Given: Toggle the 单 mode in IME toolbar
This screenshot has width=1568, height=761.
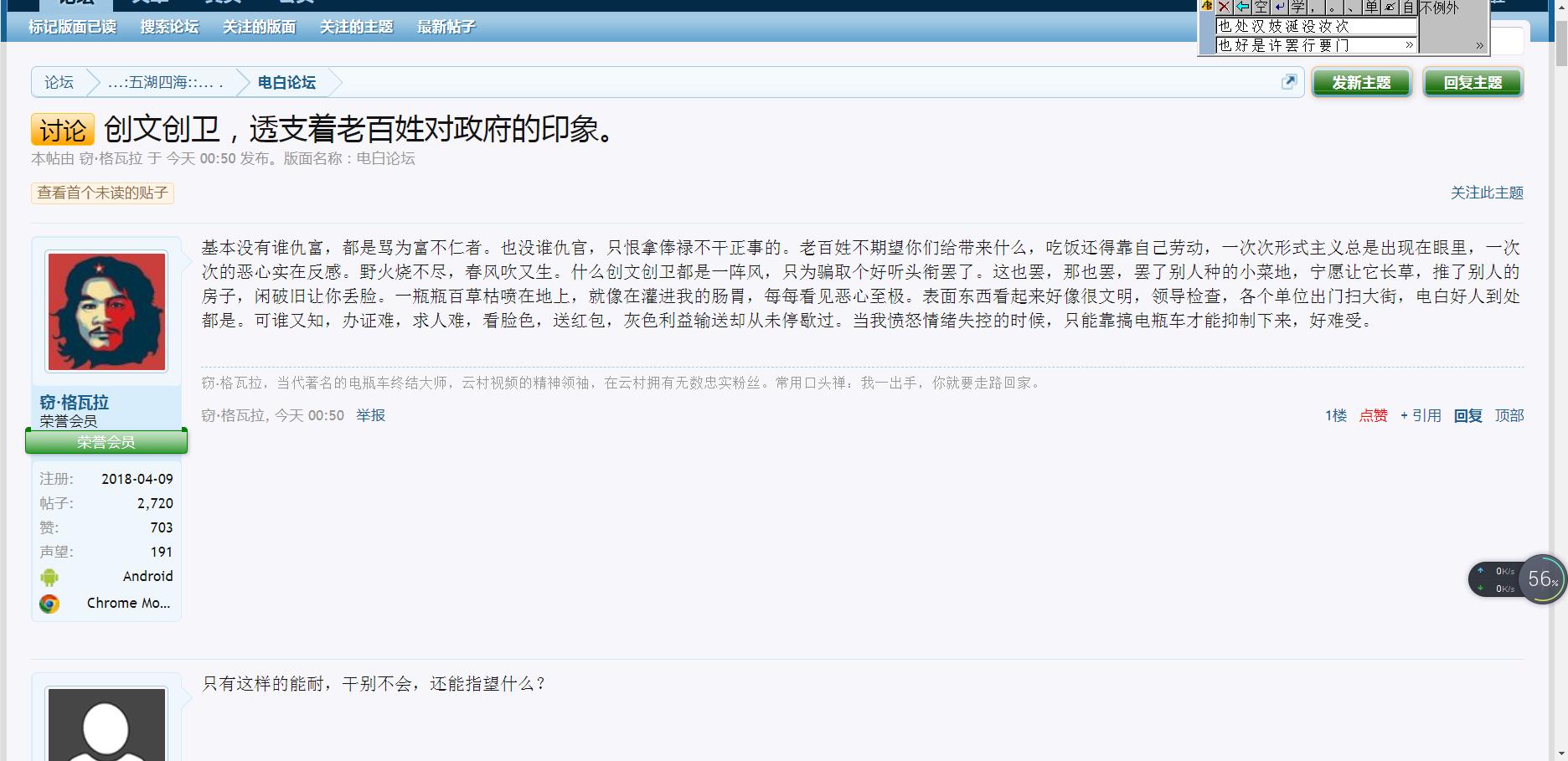Looking at the screenshot, I should click(x=1371, y=7).
